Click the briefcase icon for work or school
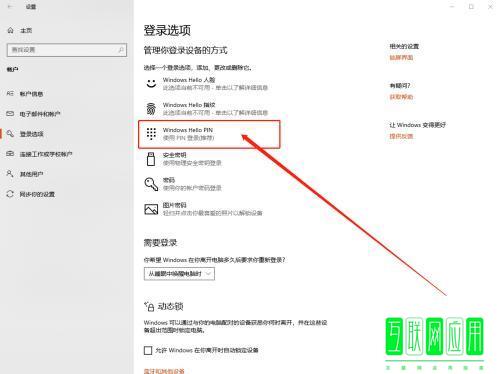The width and height of the screenshot is (500, 374). coord(10,154)
